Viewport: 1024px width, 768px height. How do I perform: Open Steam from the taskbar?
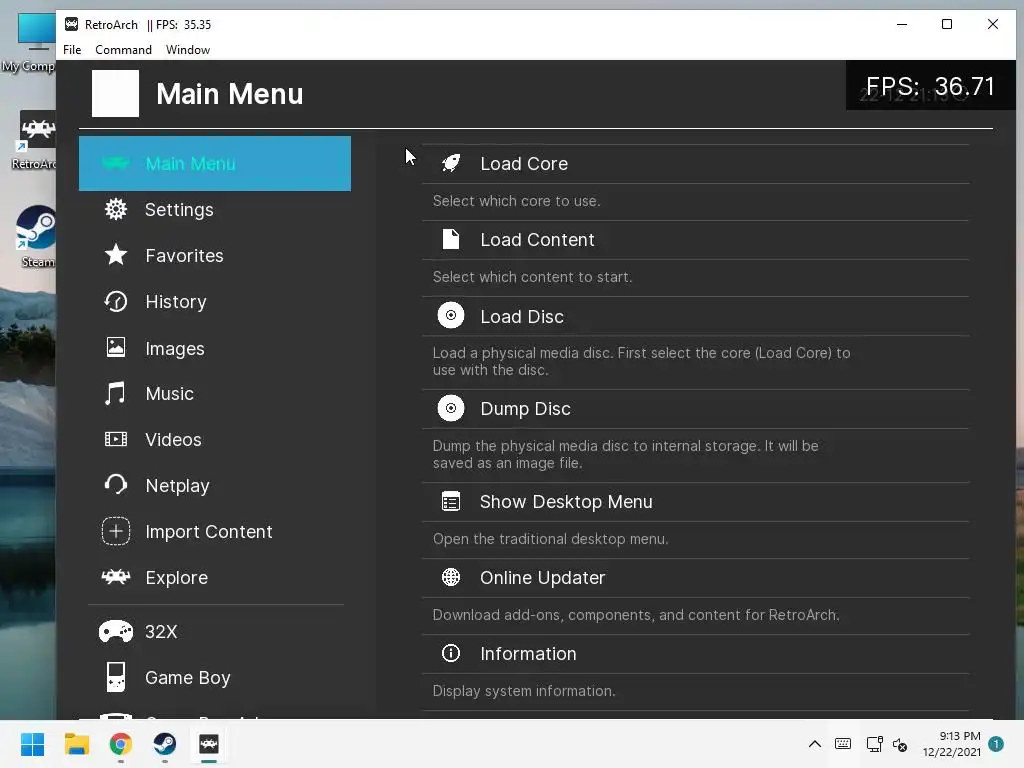[165, 744]
